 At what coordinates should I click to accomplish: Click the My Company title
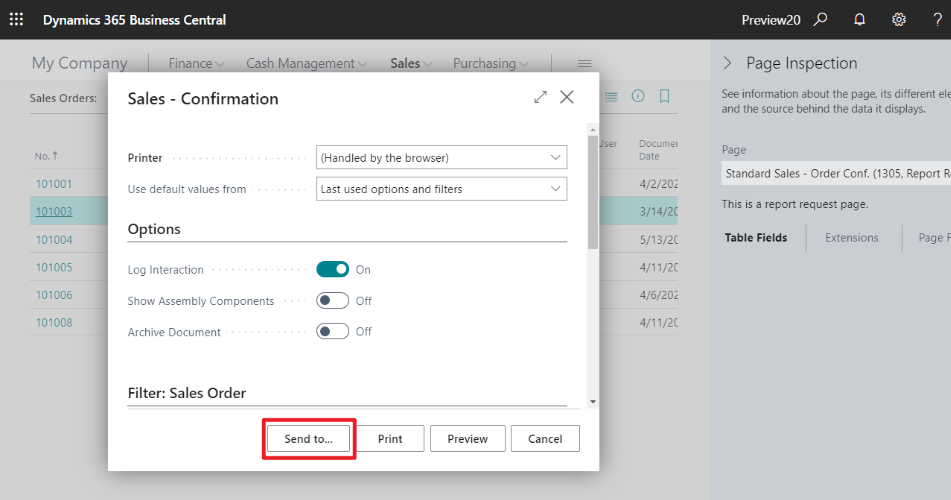click(x=79, y=63)
